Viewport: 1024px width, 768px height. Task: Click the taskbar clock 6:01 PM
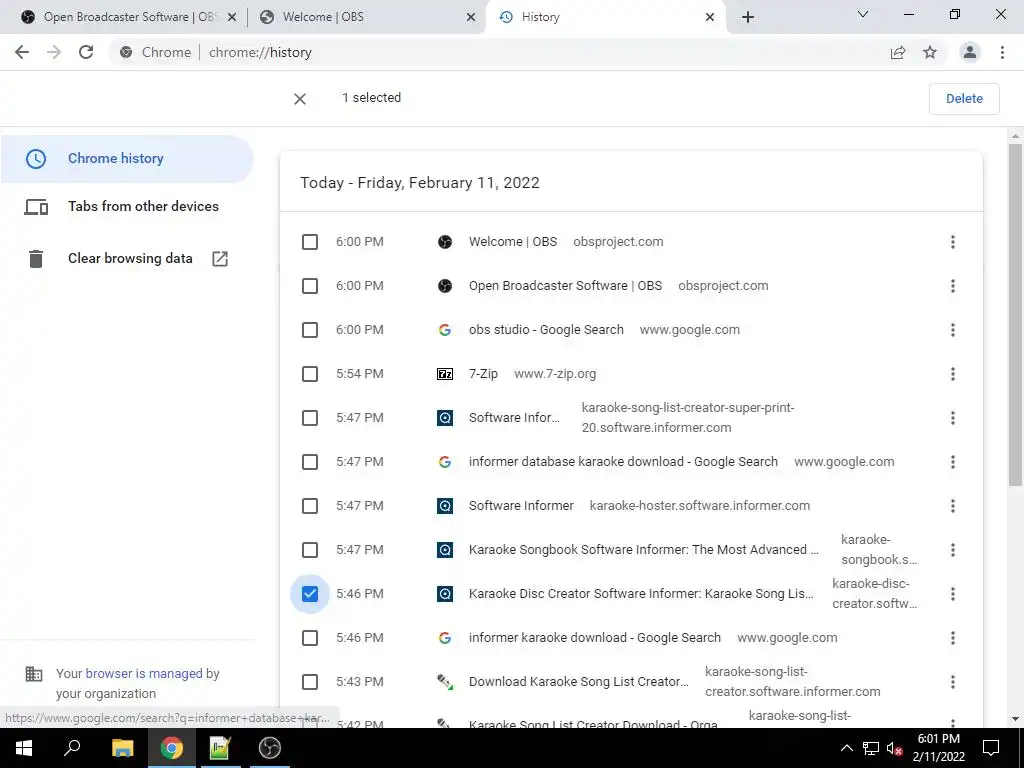(938, 748)
